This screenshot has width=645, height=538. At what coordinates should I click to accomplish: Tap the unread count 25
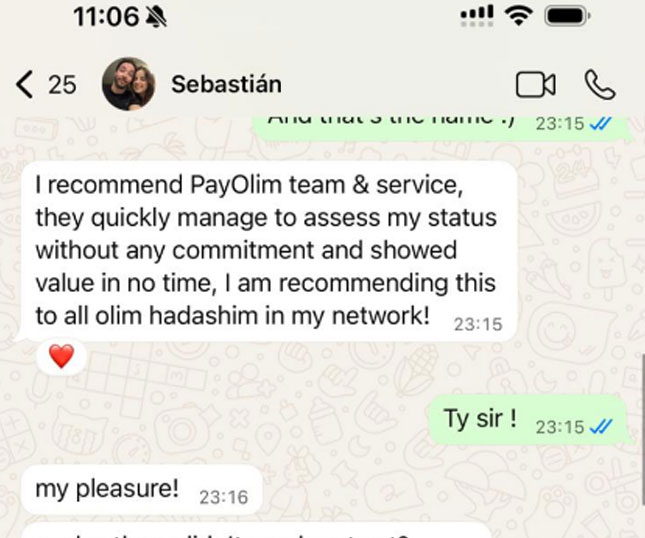pyautogui.click(x=62, y=85)
